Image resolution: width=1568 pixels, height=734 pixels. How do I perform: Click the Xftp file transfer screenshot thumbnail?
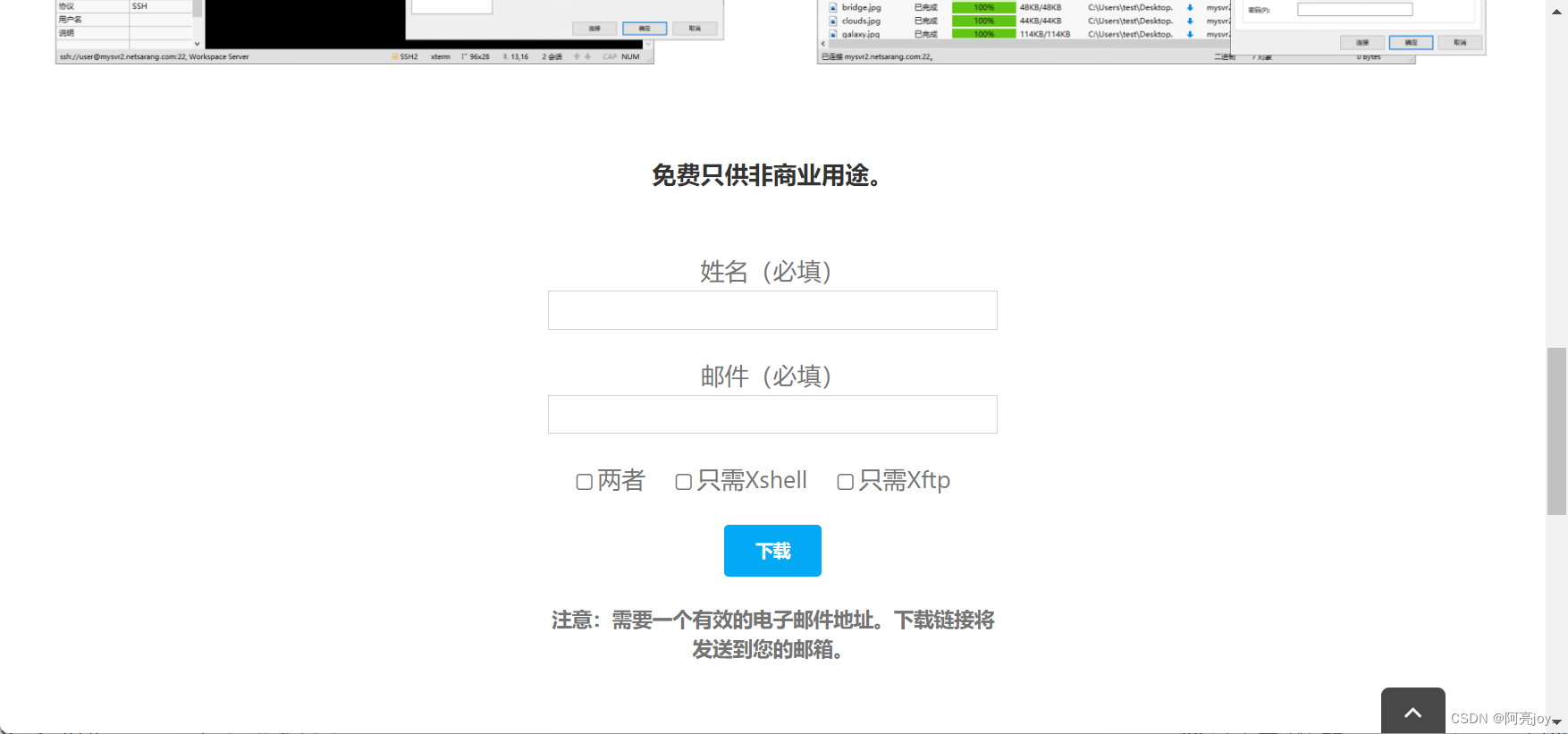(x=1151, y=32)
